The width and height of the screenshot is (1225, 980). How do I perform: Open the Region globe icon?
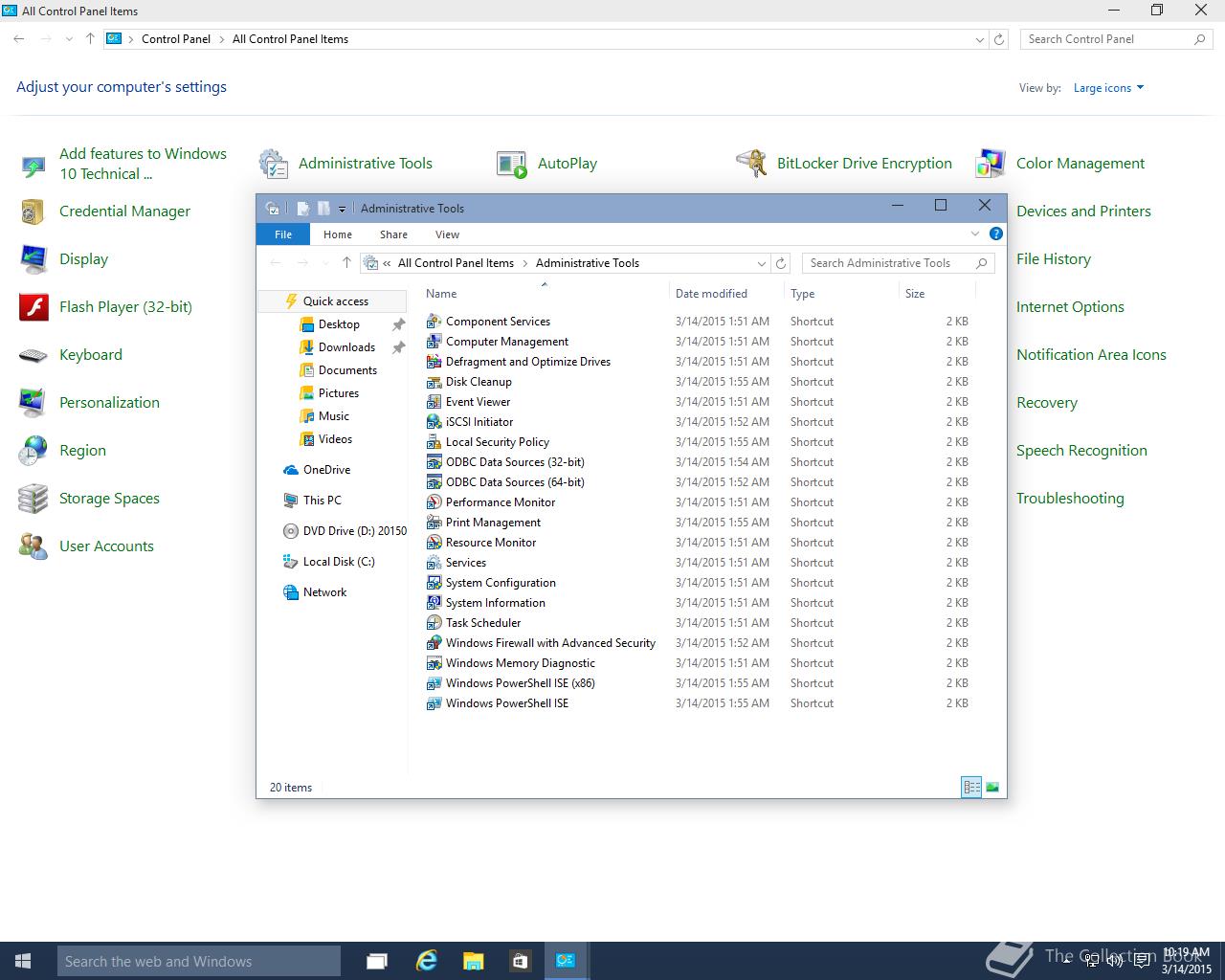tap(33, 451)
